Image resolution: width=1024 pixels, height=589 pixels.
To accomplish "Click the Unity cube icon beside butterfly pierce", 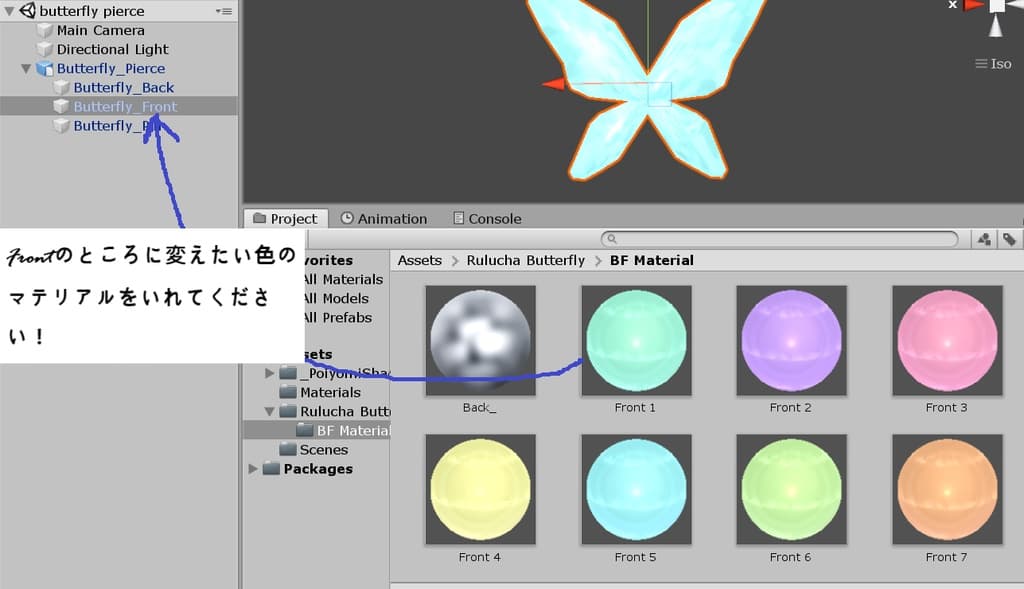I will point(26,10).
